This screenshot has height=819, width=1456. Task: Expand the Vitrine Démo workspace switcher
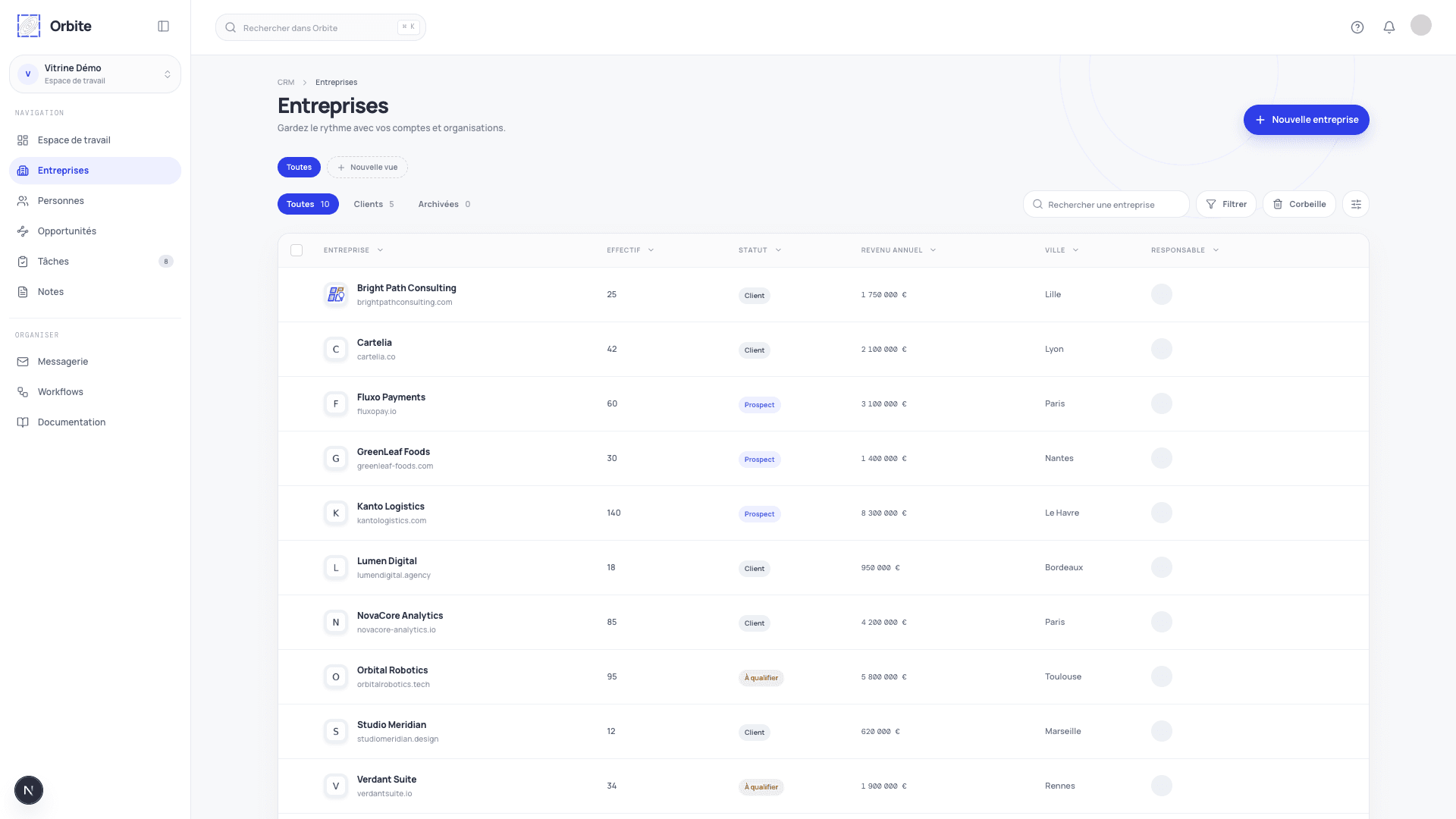95,74
